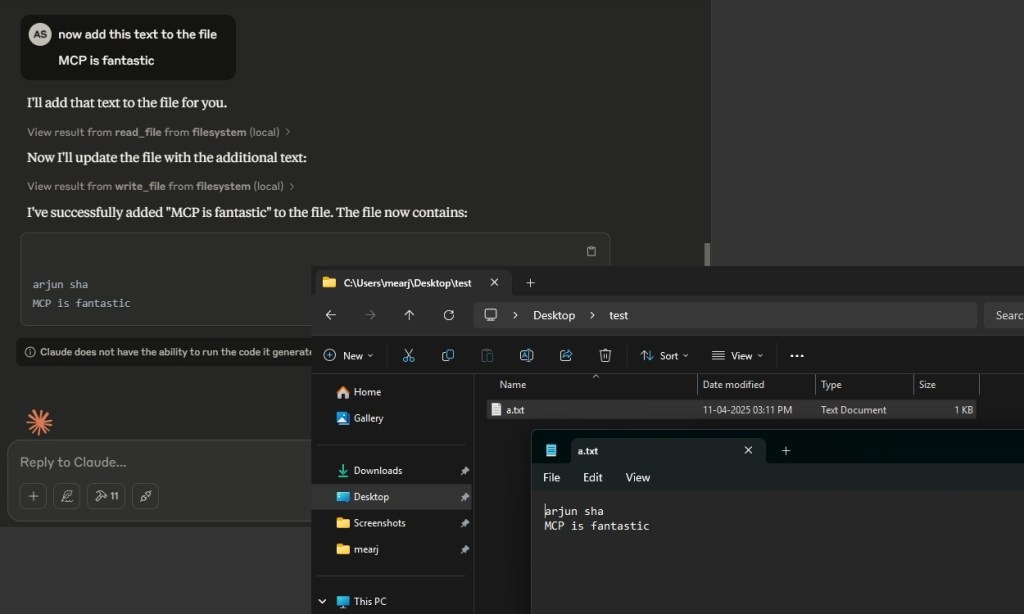This screenshot has height=614, width=1024.
Task: Click the Rename icon in Explorer toolbar
Action: 527,355
